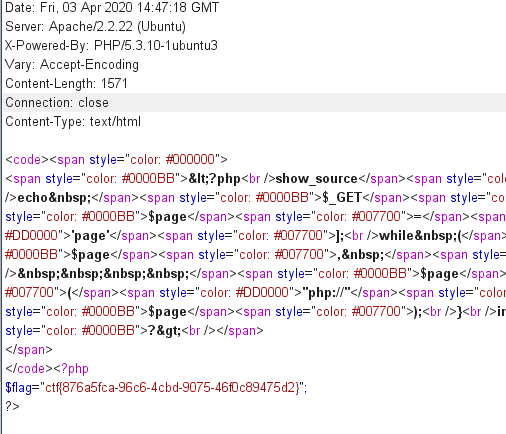Select the show_source text
This screenshot has height=434, width=506.
point(316,179)
